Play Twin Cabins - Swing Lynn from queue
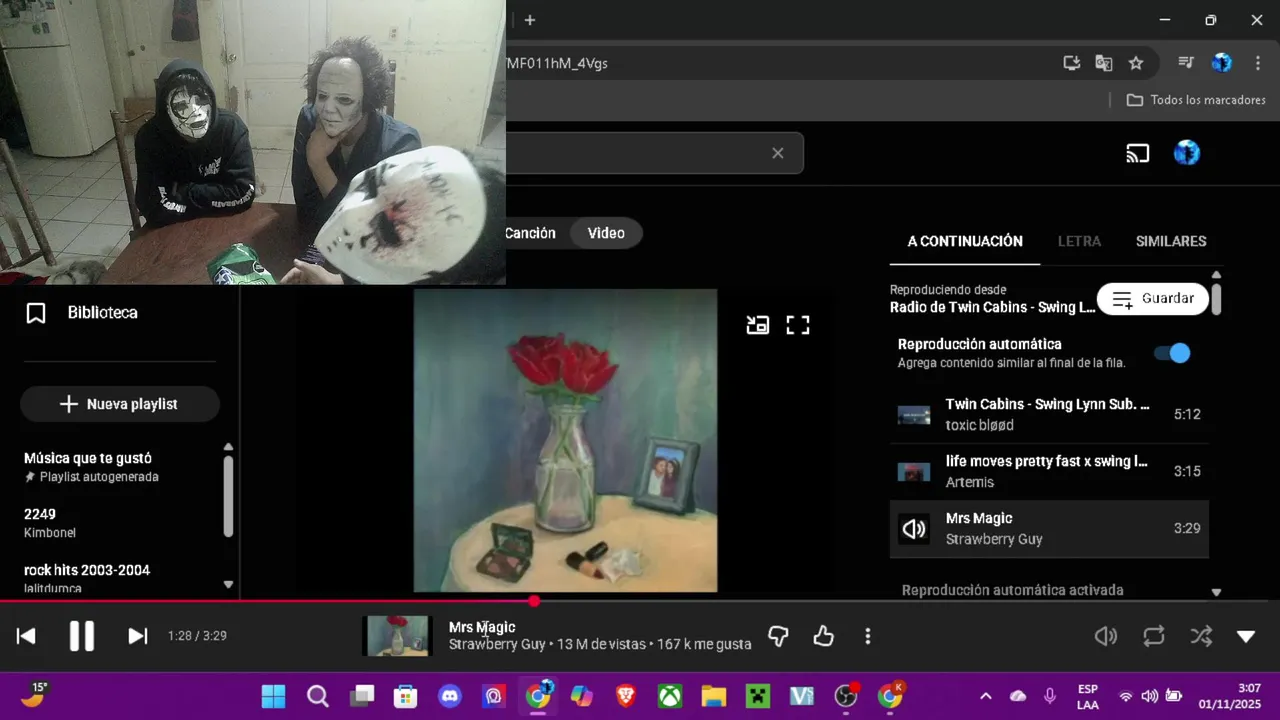Screen dimensions: 1280x720 click(x=1049, y=414)
